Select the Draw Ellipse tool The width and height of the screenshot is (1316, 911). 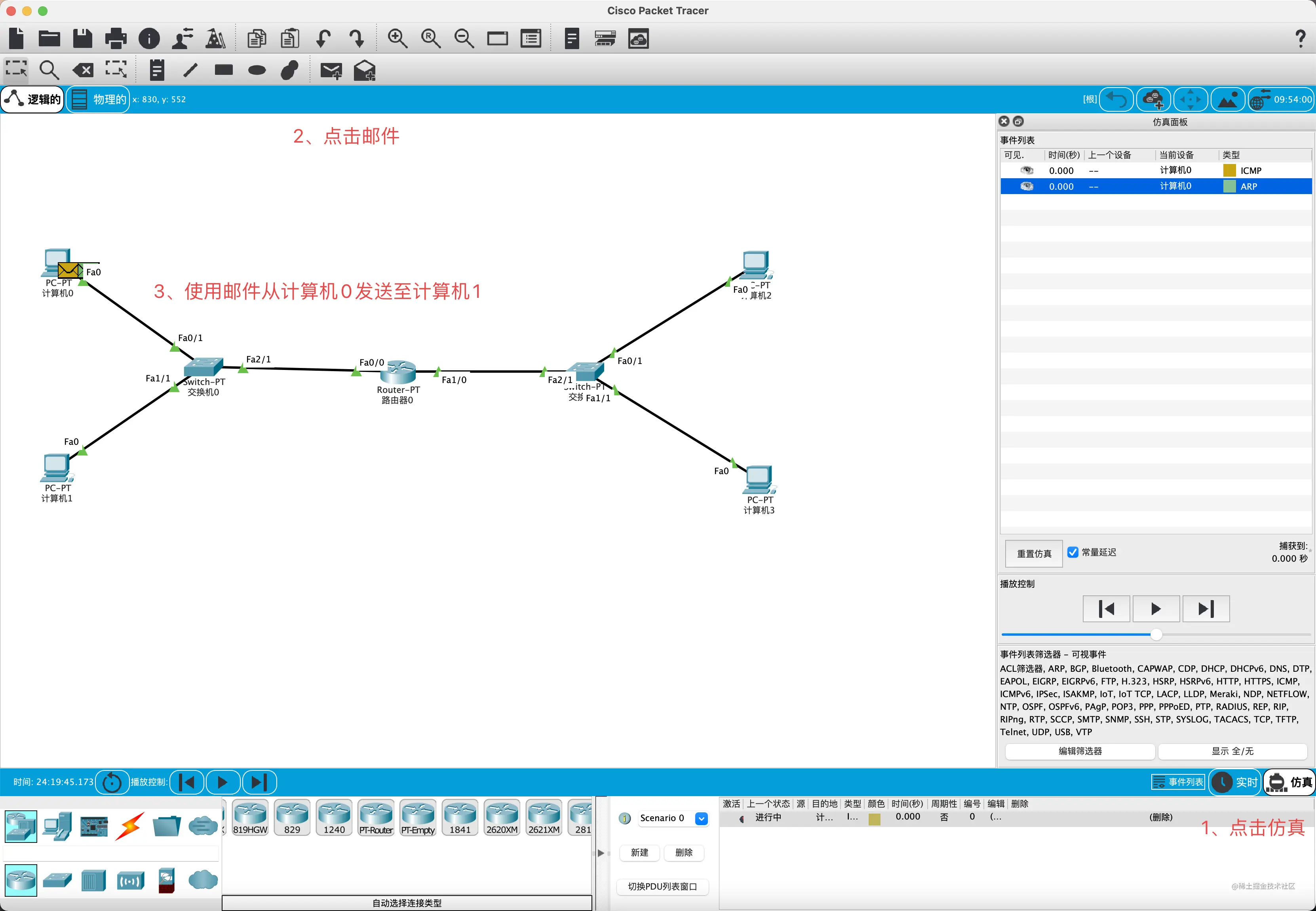[x=257, y=70]
